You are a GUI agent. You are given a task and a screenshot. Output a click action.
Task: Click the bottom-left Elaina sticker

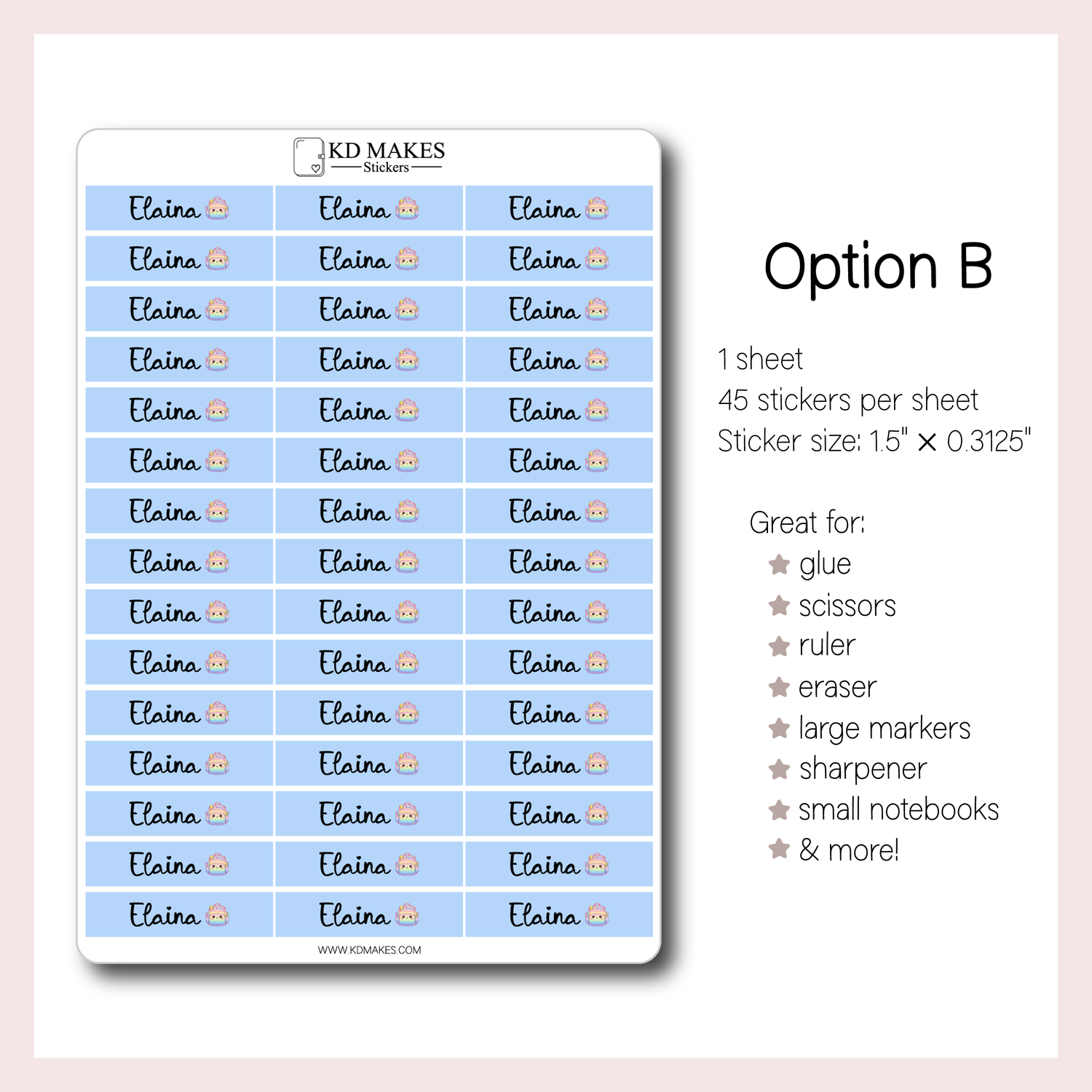pos(179,914)
